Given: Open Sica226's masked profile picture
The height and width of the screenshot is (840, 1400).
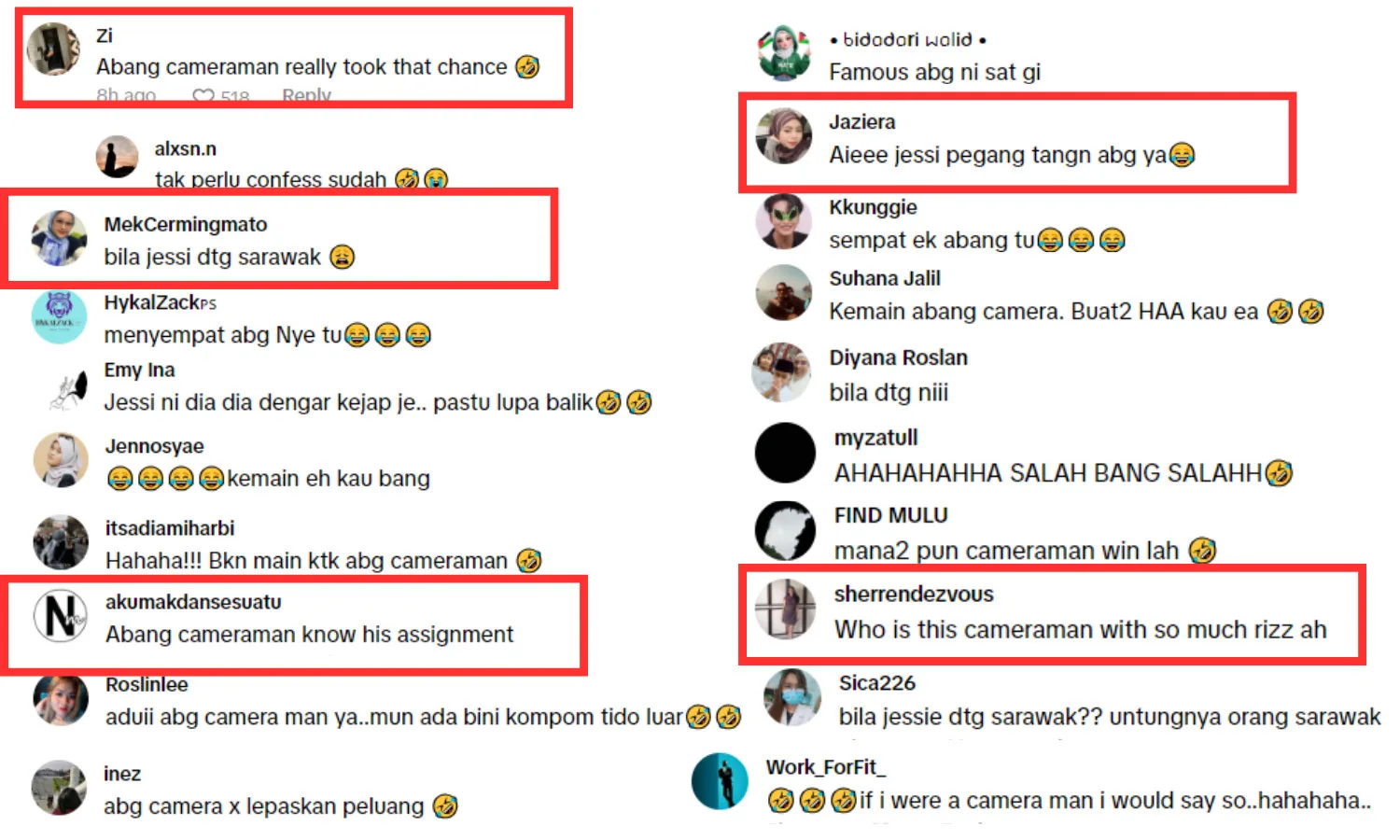Looking at the screenshot, I should point(792,698).
